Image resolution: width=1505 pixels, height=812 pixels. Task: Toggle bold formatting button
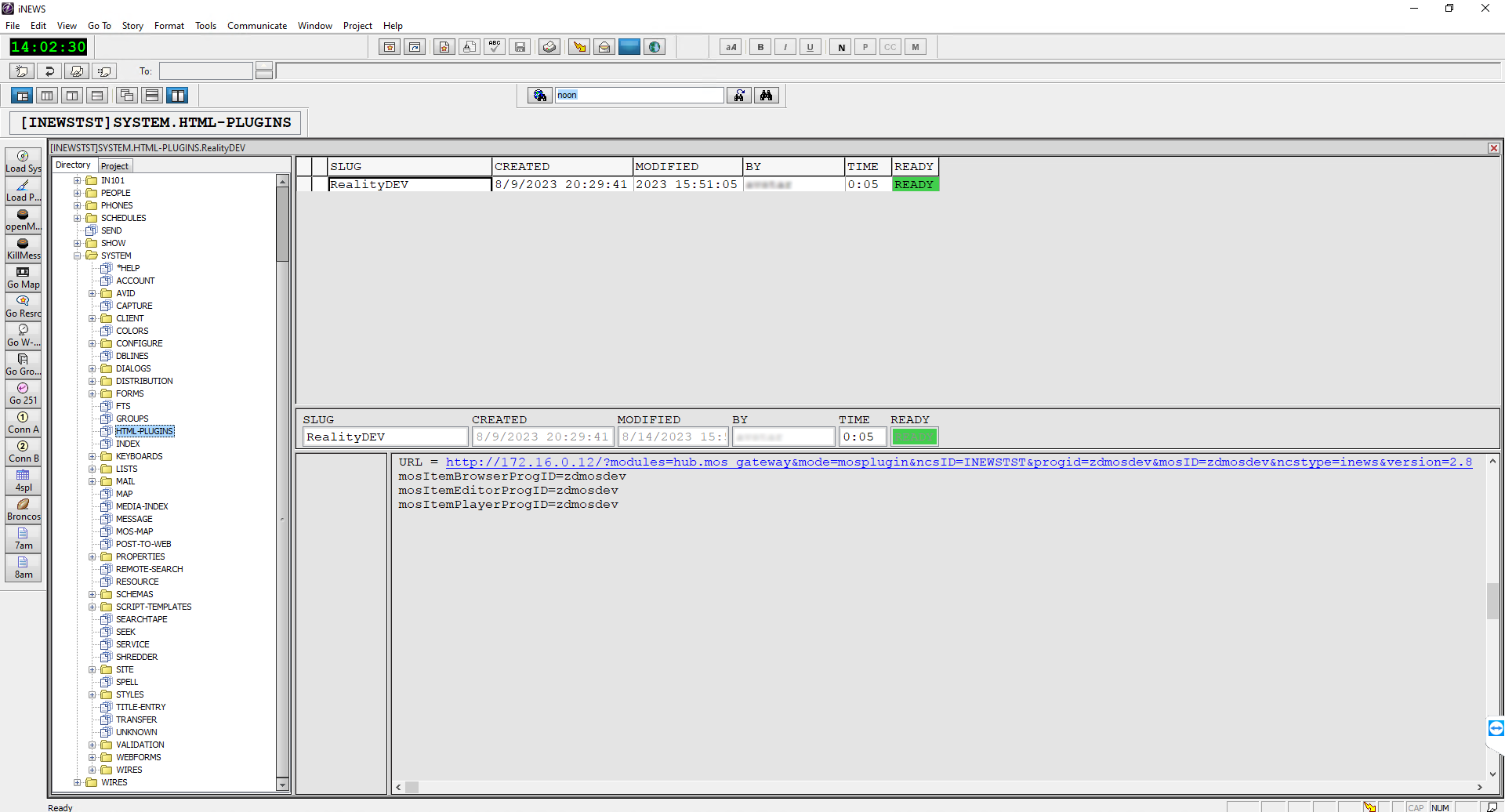tap(760, 47)
